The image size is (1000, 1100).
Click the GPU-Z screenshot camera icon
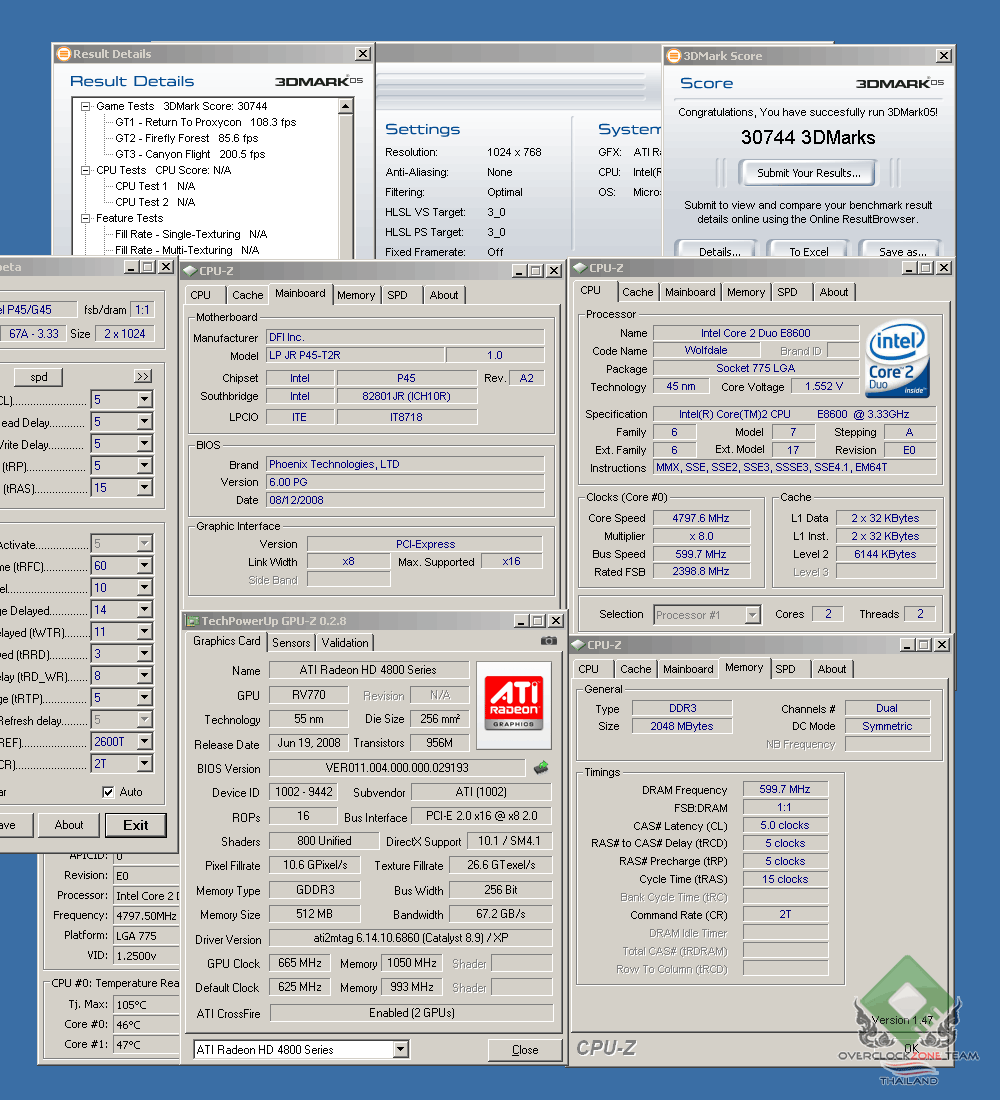[x=549, y=640]
